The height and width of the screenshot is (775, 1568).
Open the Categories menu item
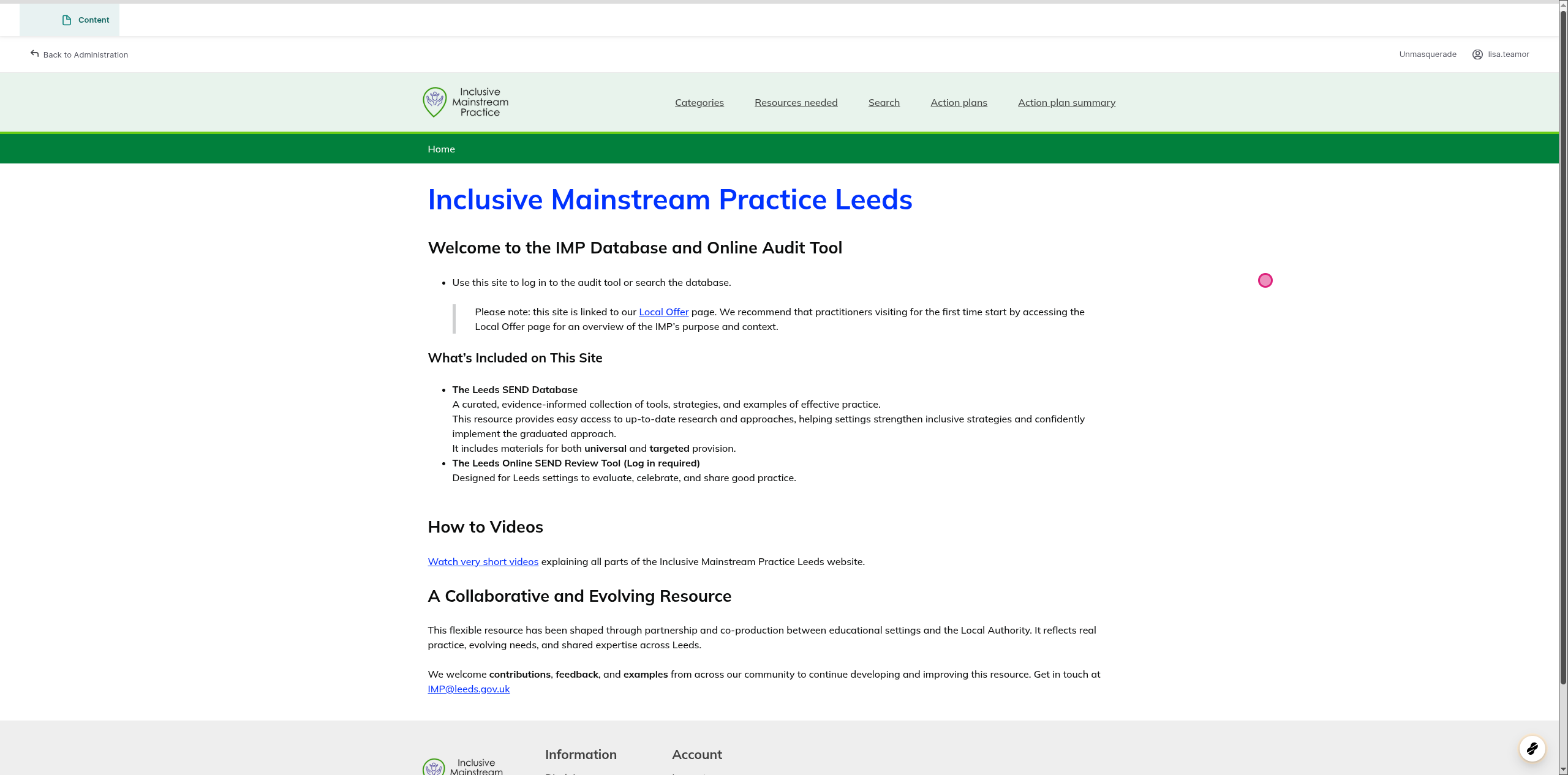[x=699, y=103]
